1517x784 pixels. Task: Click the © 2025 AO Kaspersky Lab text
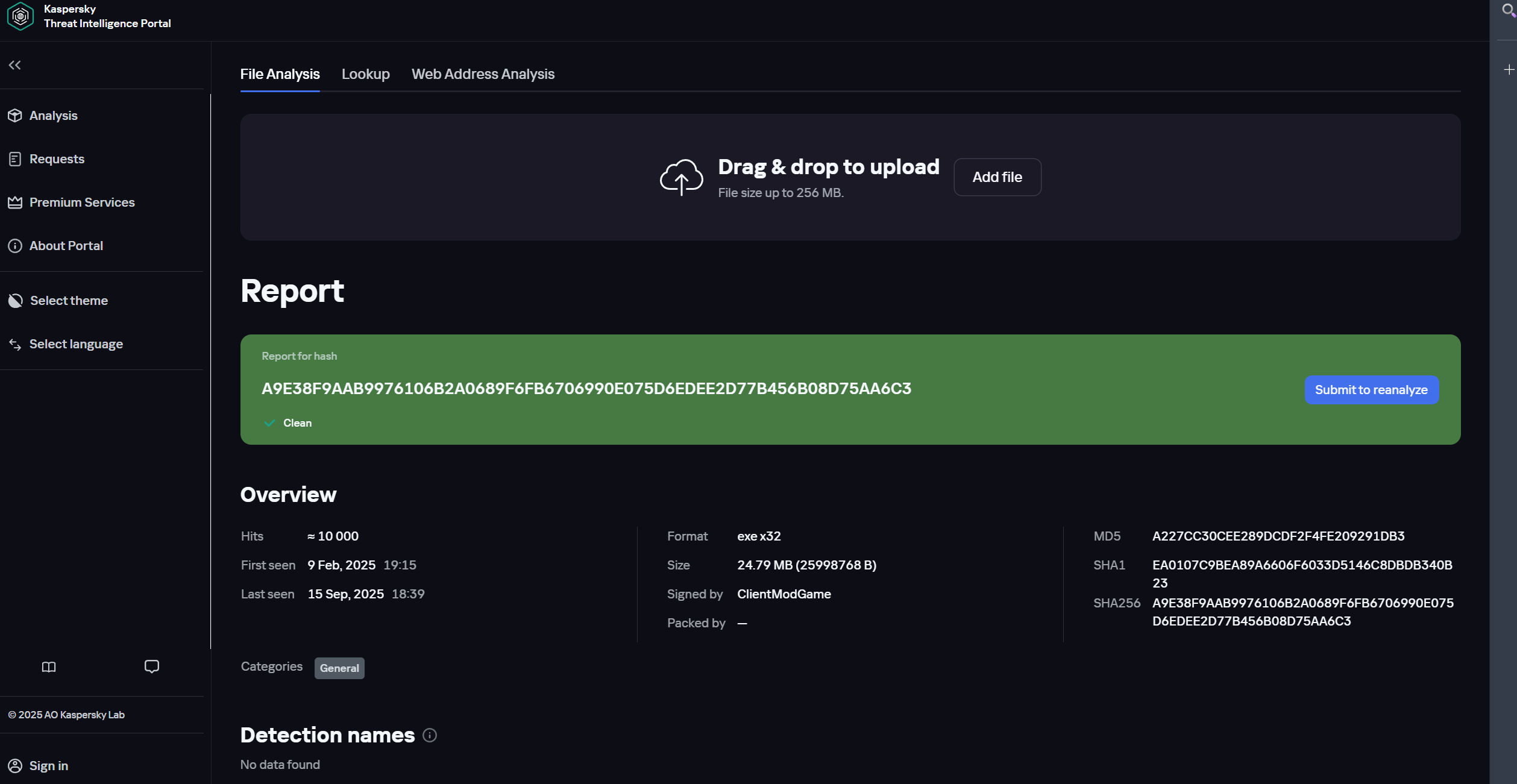pyautogui.click(x=66, y=715)
